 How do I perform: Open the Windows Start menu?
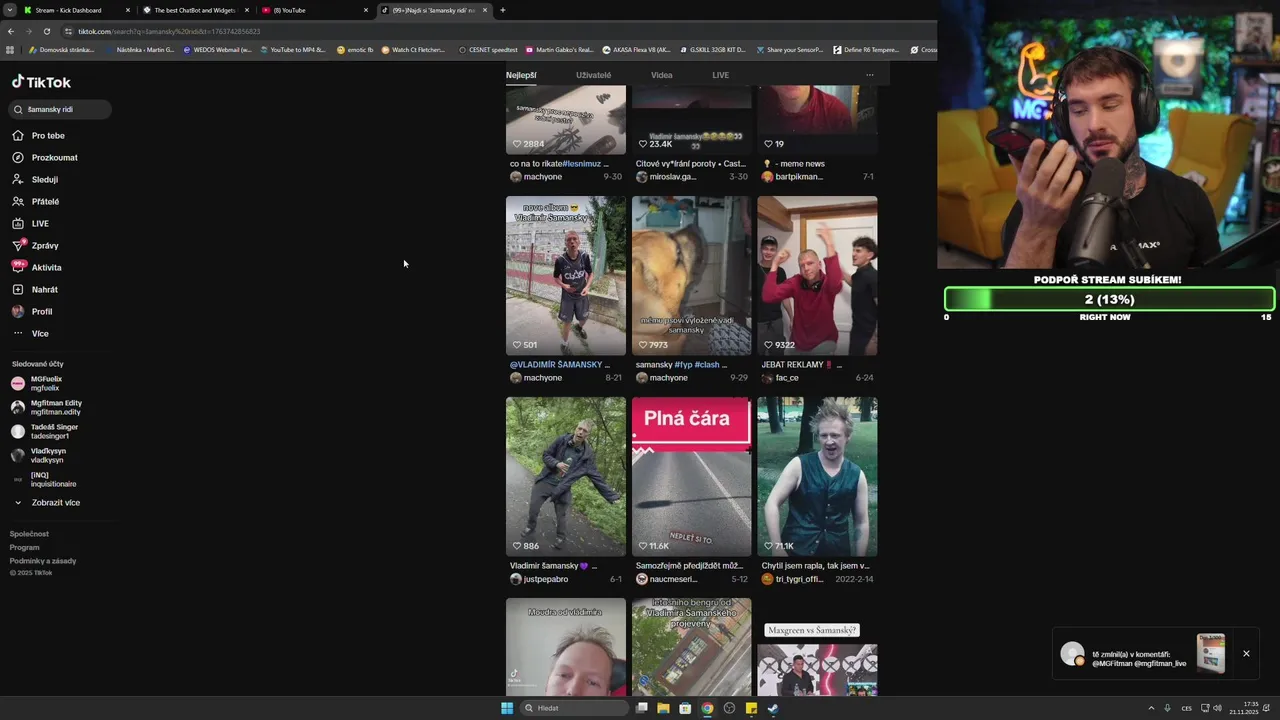tap(507, 708)
